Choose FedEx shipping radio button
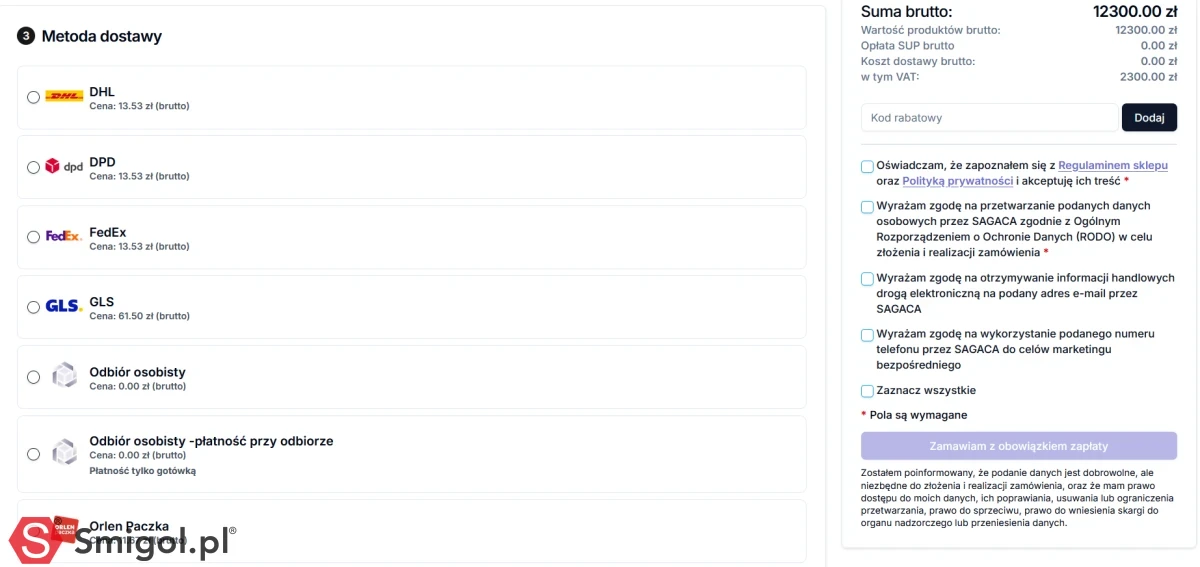The image size is (1200, 567). click(x=33, y=237)
